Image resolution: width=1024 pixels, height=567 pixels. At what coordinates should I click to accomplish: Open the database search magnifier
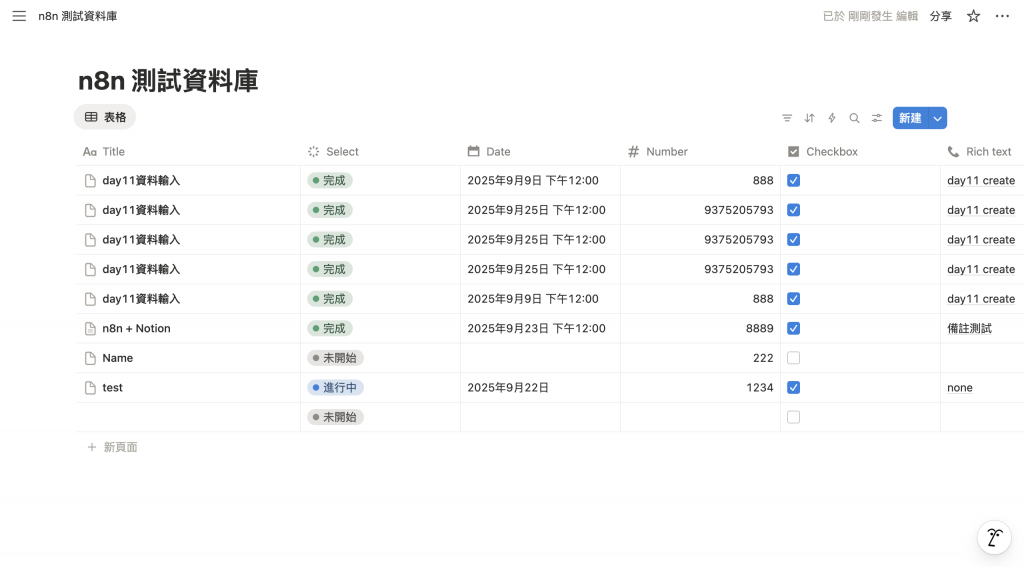point(854,118)
